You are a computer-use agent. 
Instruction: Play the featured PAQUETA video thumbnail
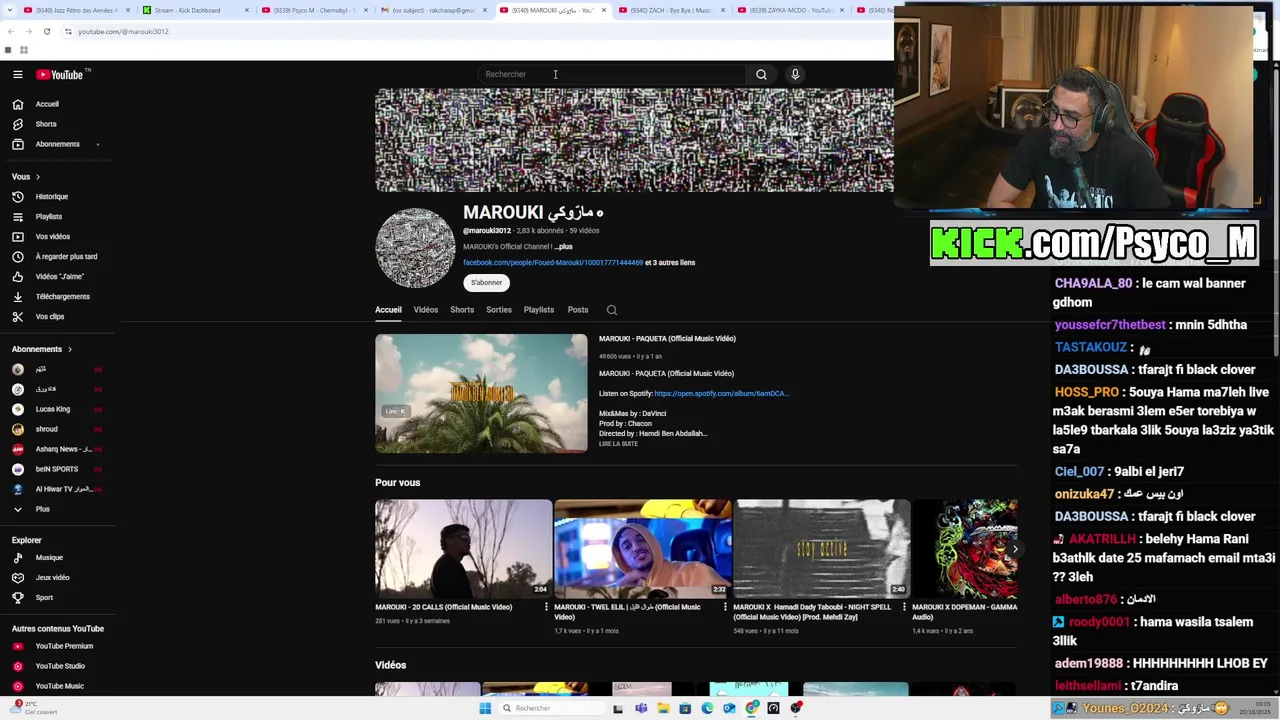click(481, 393)
